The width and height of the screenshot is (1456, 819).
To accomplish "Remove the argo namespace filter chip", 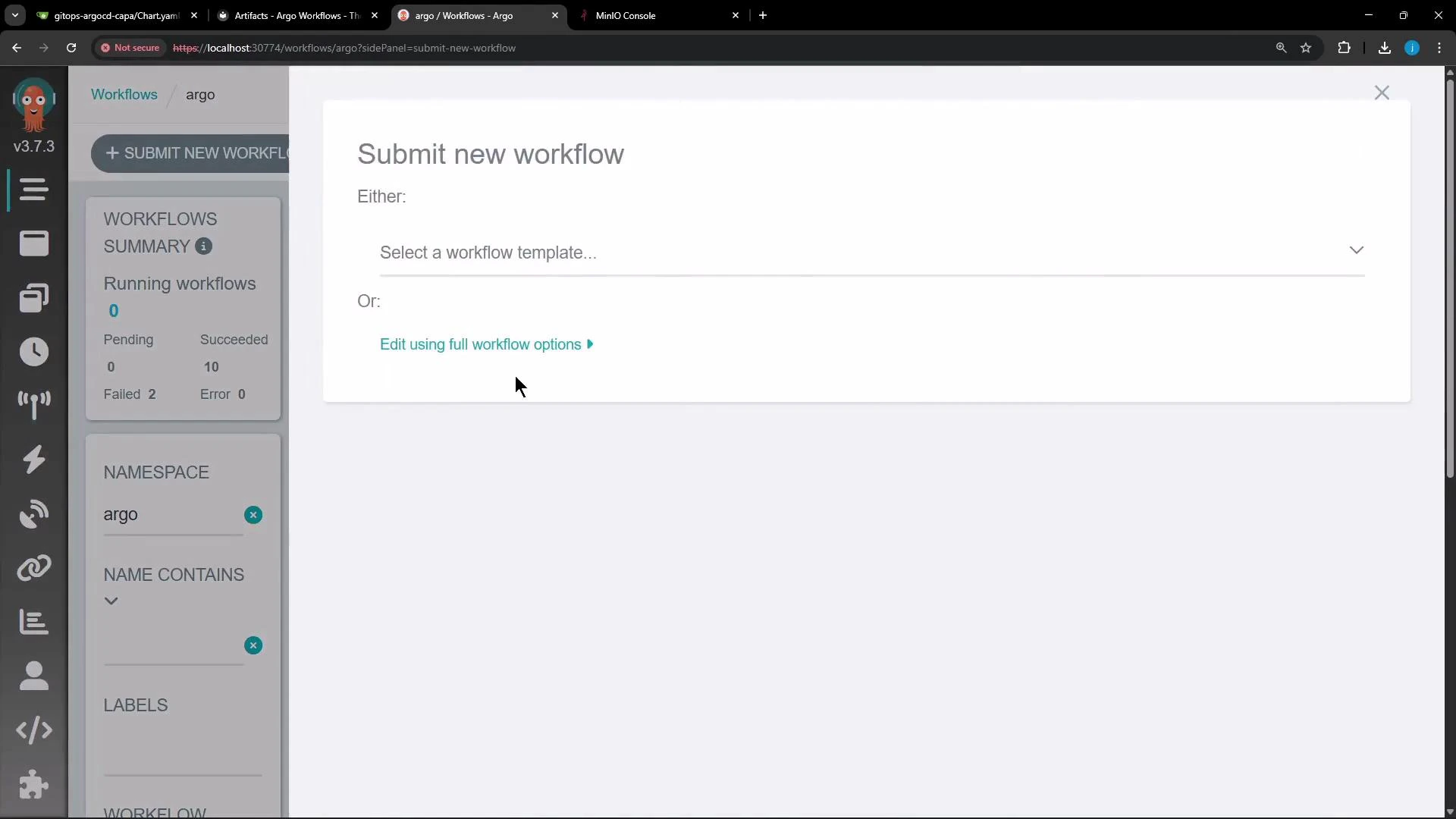I will click(x=253, y=515).
